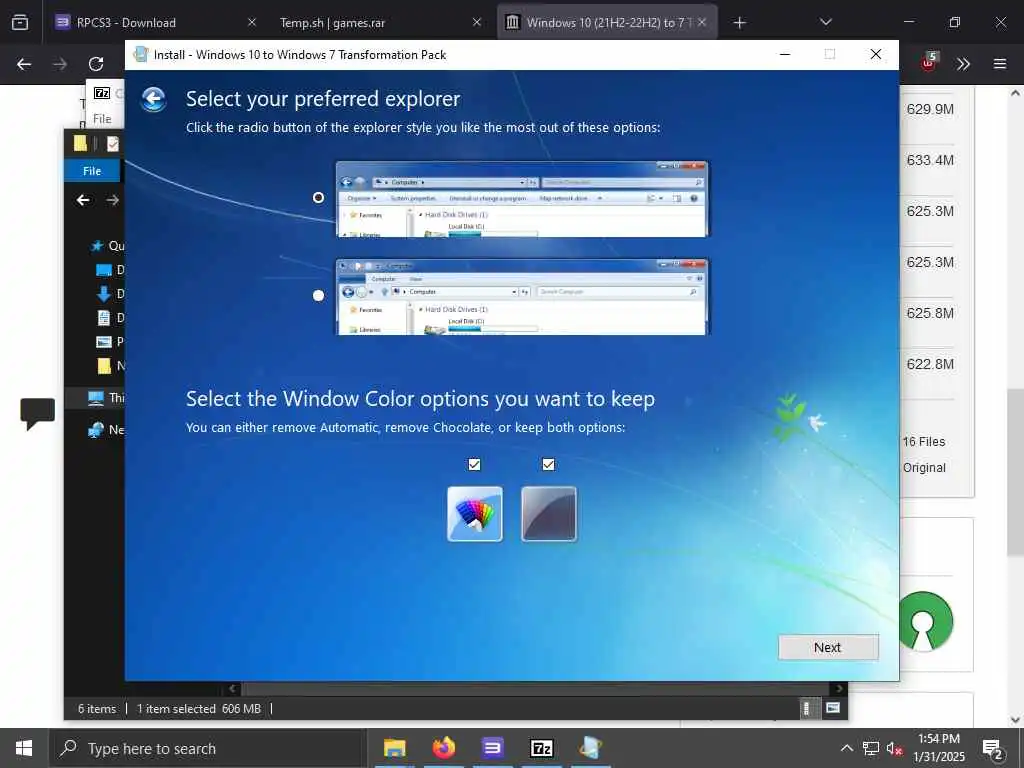Select Network in Explorer sidebar
Screen dimensions: 1024x768
tap(106, 430)
